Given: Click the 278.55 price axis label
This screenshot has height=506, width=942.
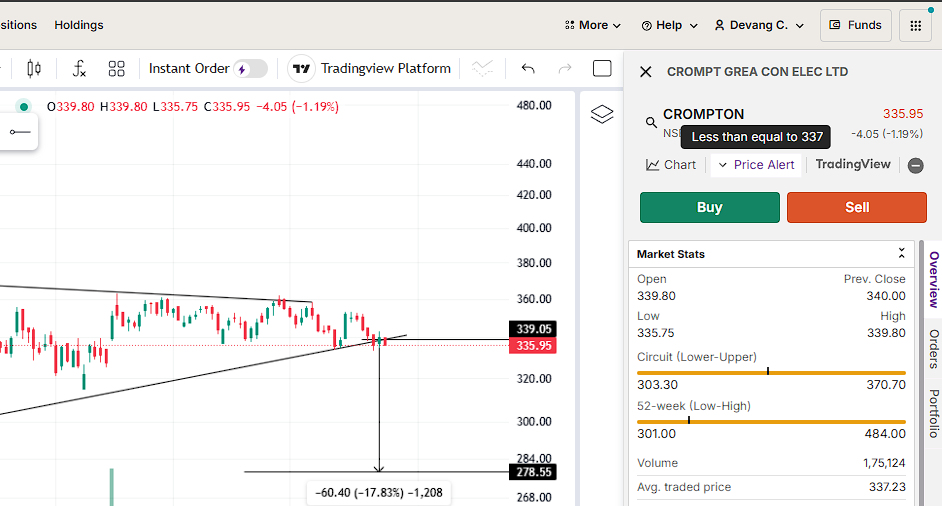Looking at the screenshot, I should click(533, 472).
